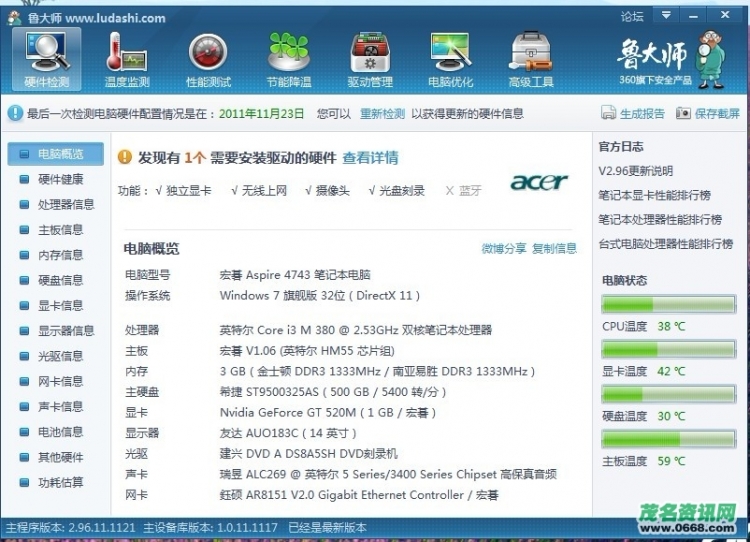The width and height of the screenshot is (750, 542).
Task: Click the 主板温度 progress bar
Action: pos(668,439)
